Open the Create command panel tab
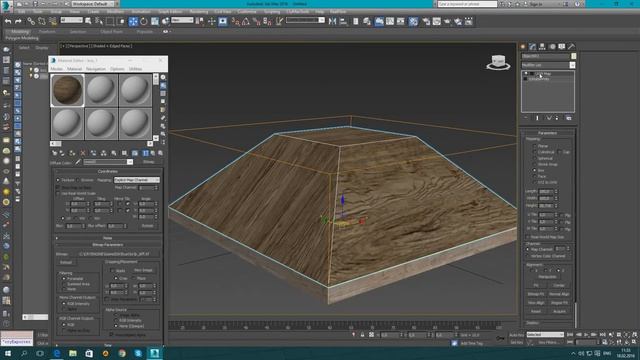This screenshot has height=360, width=640. 523,47
